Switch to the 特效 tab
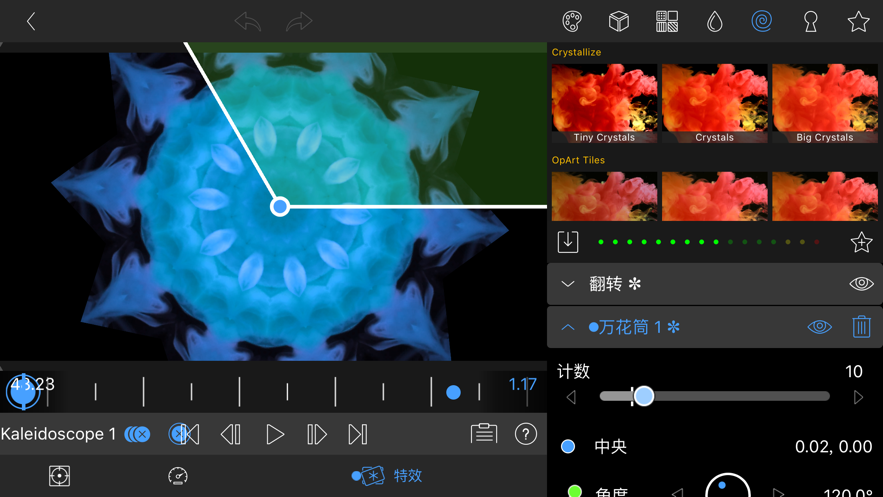Screen dimensions: 883x497 [388, 476]
